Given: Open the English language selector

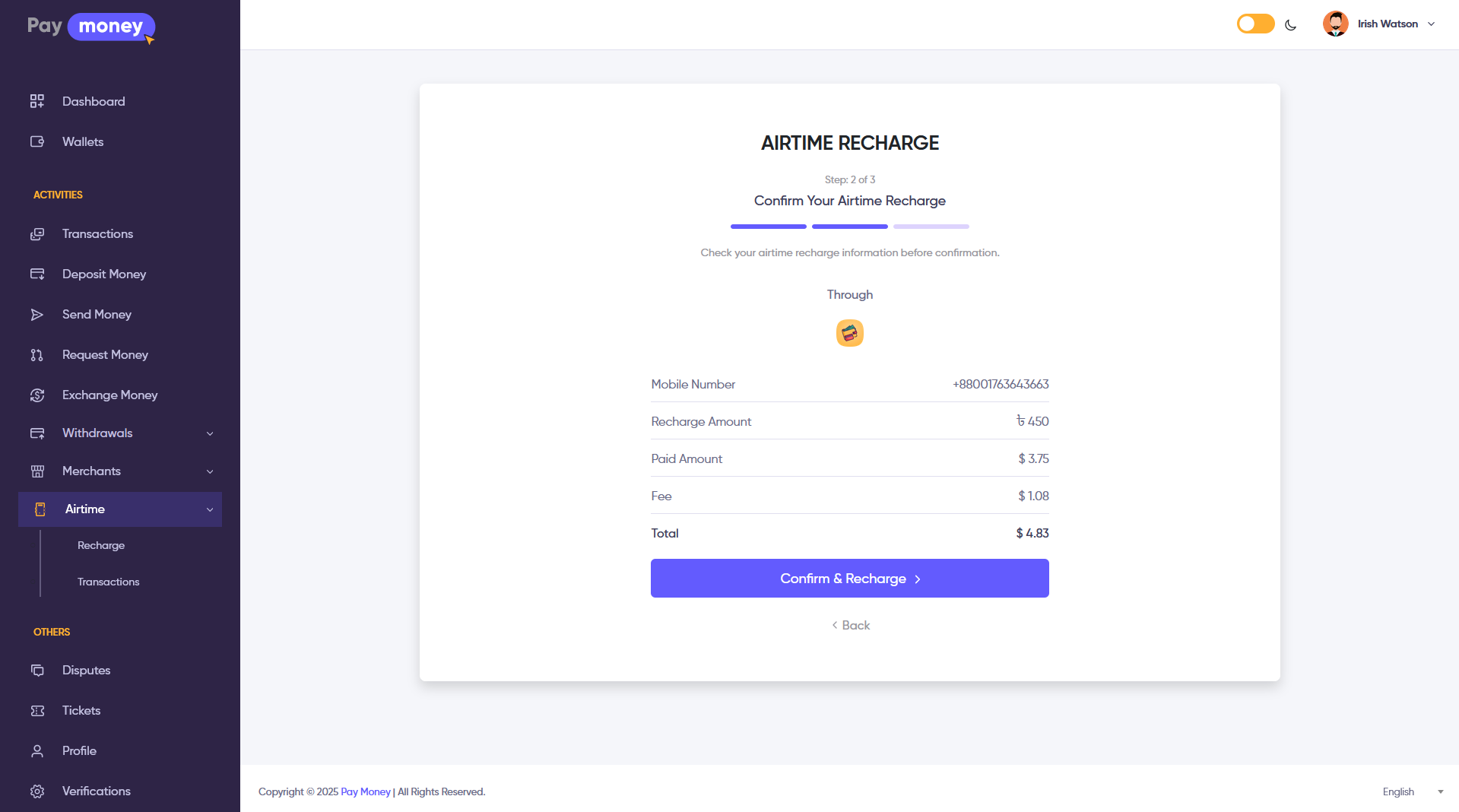Looking at the screenshot, I should coord(1412,791).
